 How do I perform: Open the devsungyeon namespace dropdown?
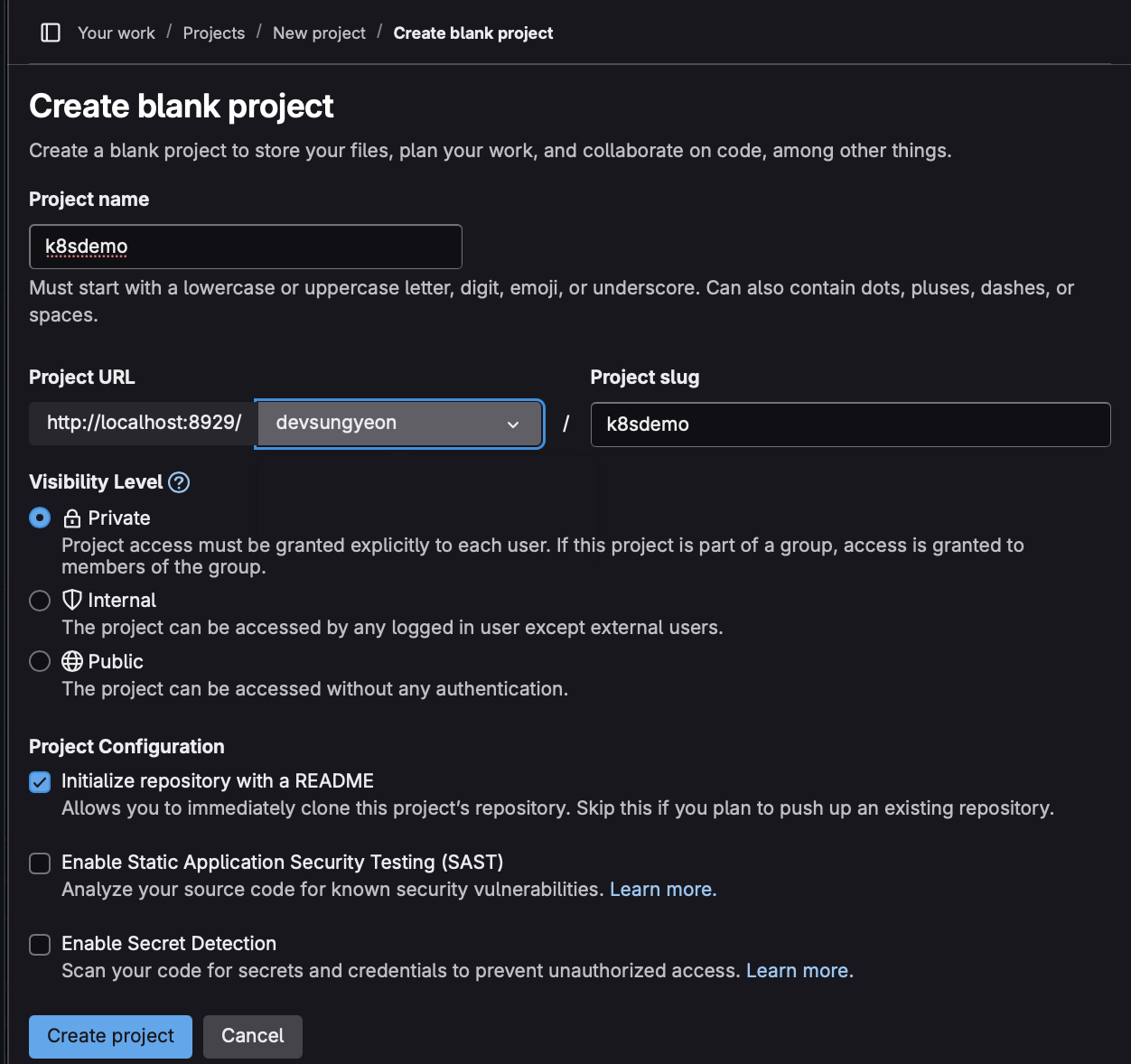tap(399, 424)
